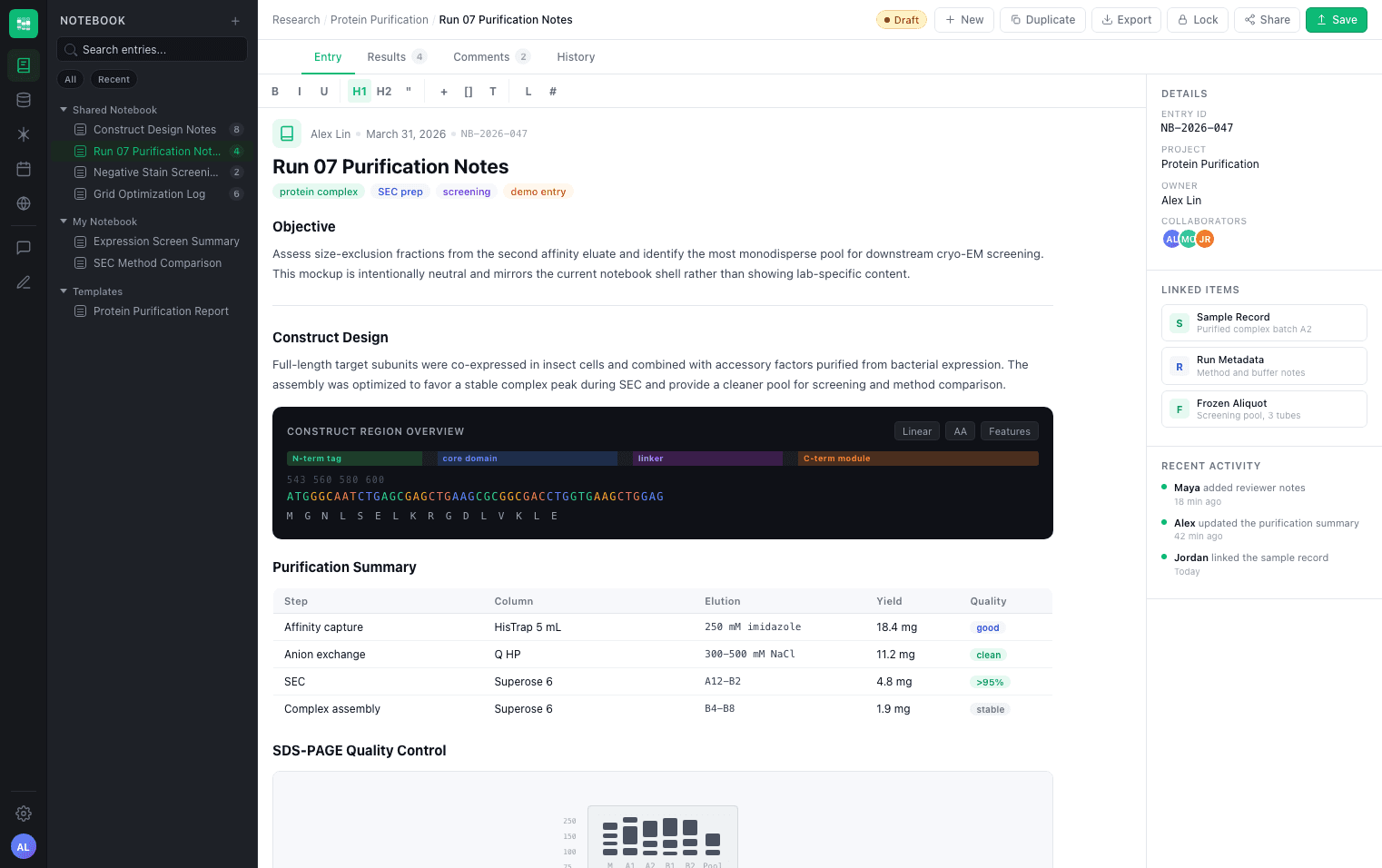The width and height of the screenshot is (1382, 868).
Task: Open the chat bubble icon in left rail
Action: [x=24, y=248]
